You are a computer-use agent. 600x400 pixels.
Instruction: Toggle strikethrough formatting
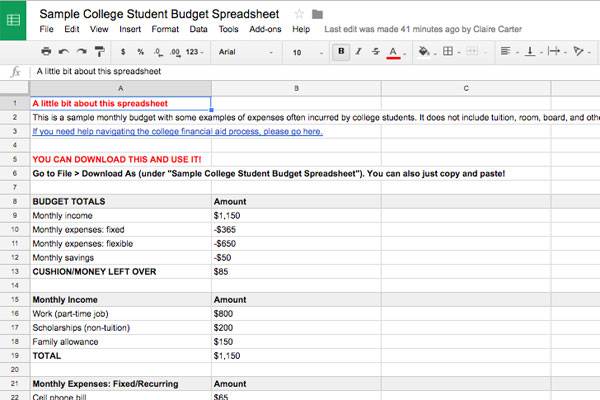click(375, 51)
